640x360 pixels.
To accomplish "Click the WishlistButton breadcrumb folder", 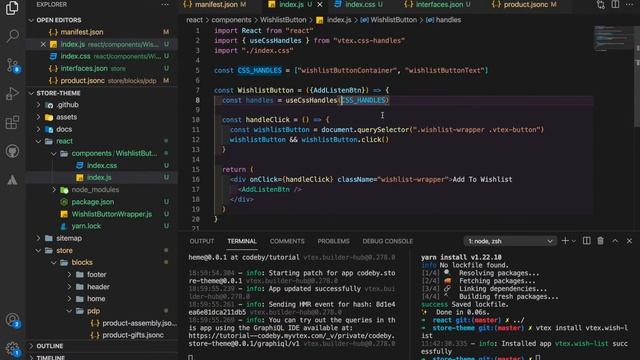I will click(x=283, y=20).
